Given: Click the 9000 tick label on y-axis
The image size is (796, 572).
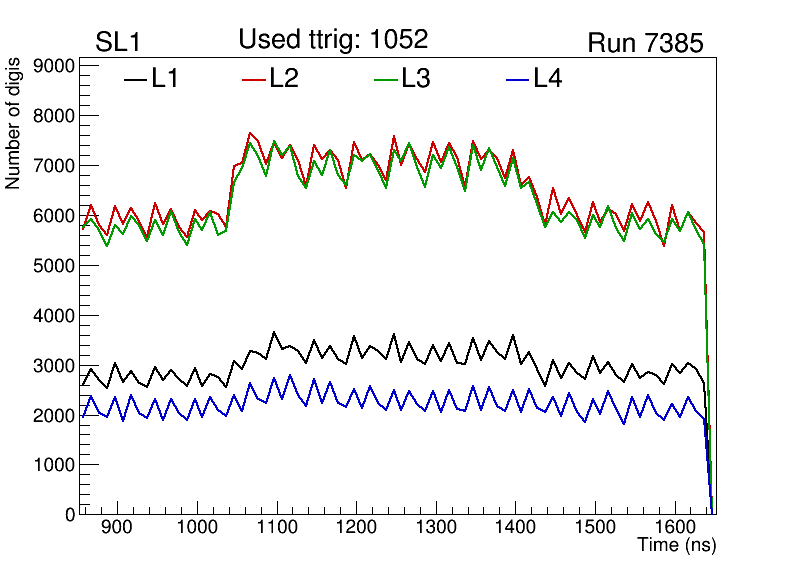Looking at the screenshot, I should coord(55,66).
